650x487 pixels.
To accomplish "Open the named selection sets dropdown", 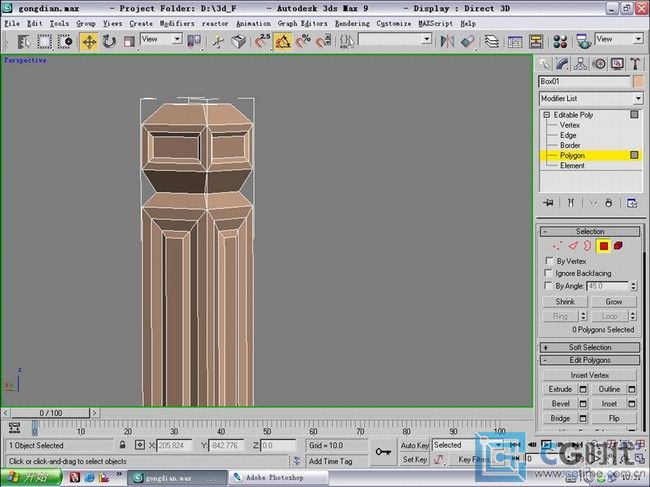I will (395, 39).
